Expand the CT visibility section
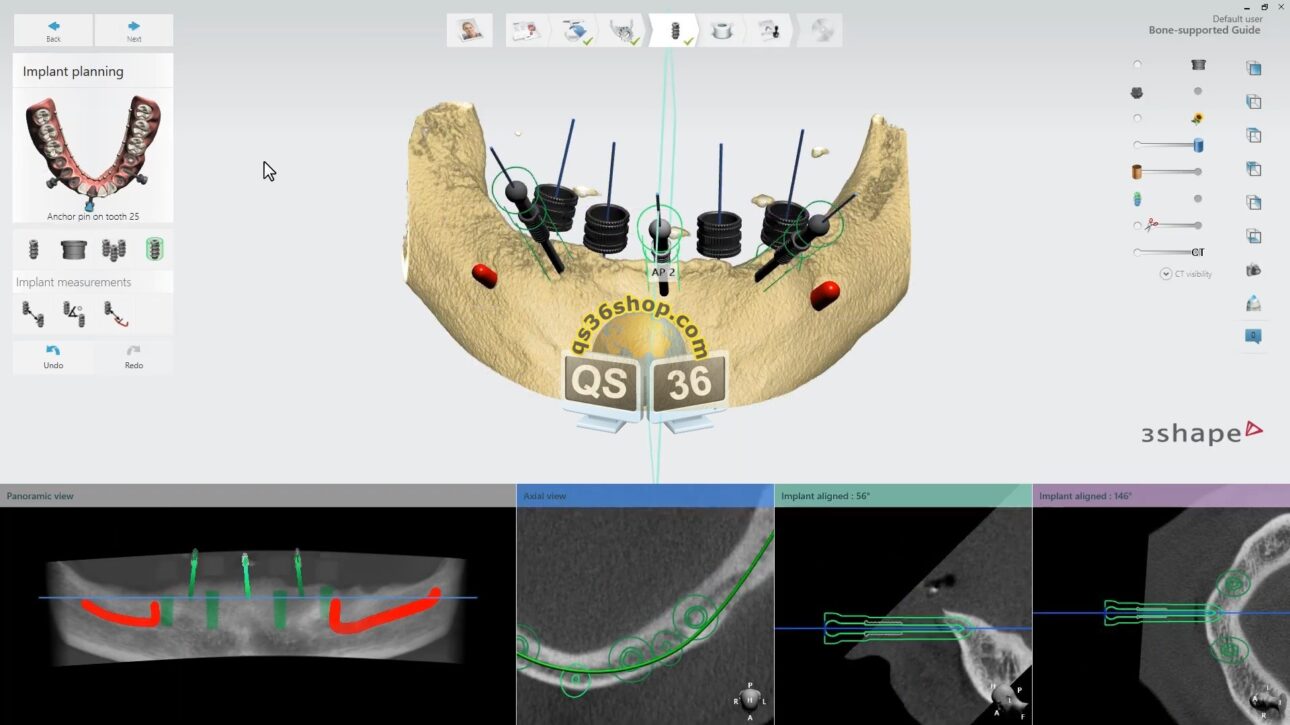The height and width of the screenshot is (725, 1290). coord(1166,273)
